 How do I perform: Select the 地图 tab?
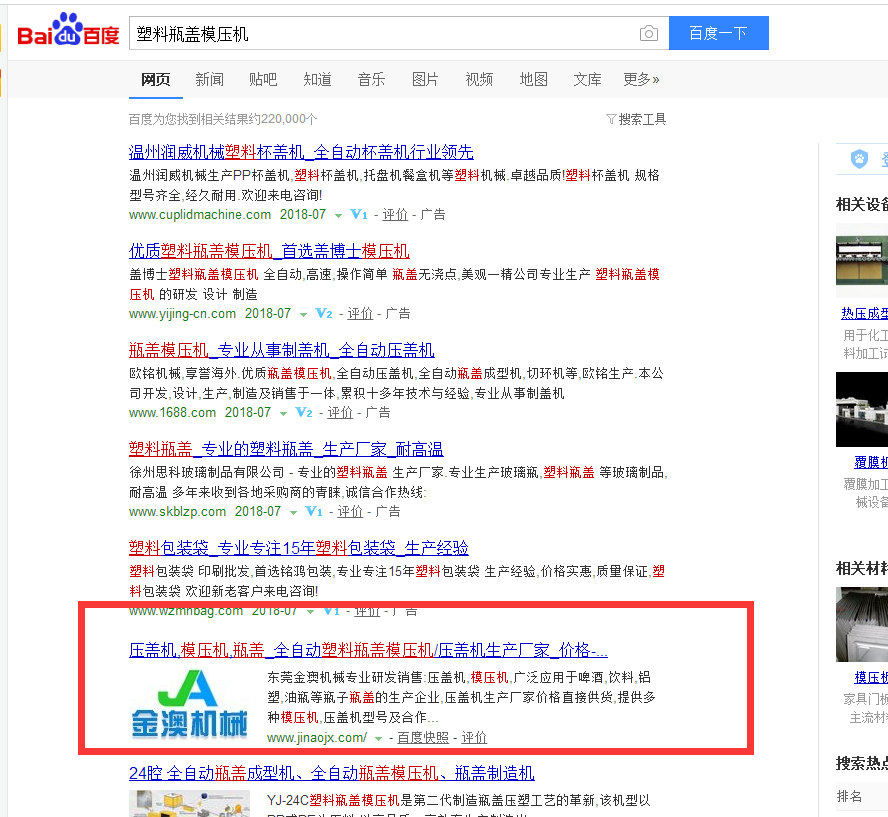click(533, 80)
